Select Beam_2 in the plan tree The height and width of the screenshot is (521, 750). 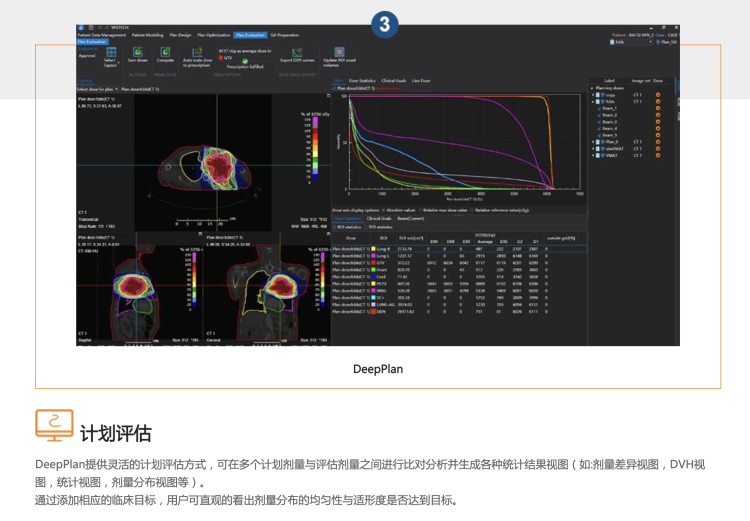pos(609,115)
